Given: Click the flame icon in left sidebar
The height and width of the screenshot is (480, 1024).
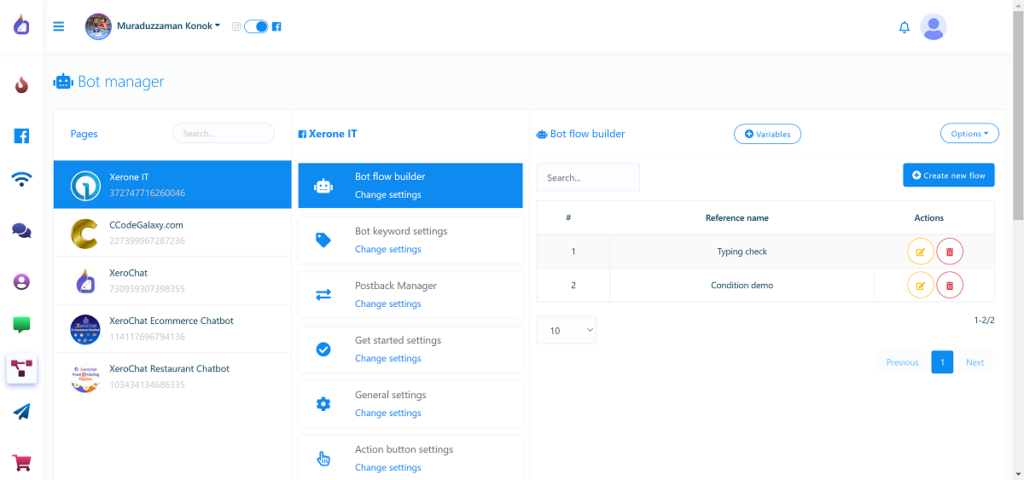Looking at the screenshot, I should (x=21, y=85).
